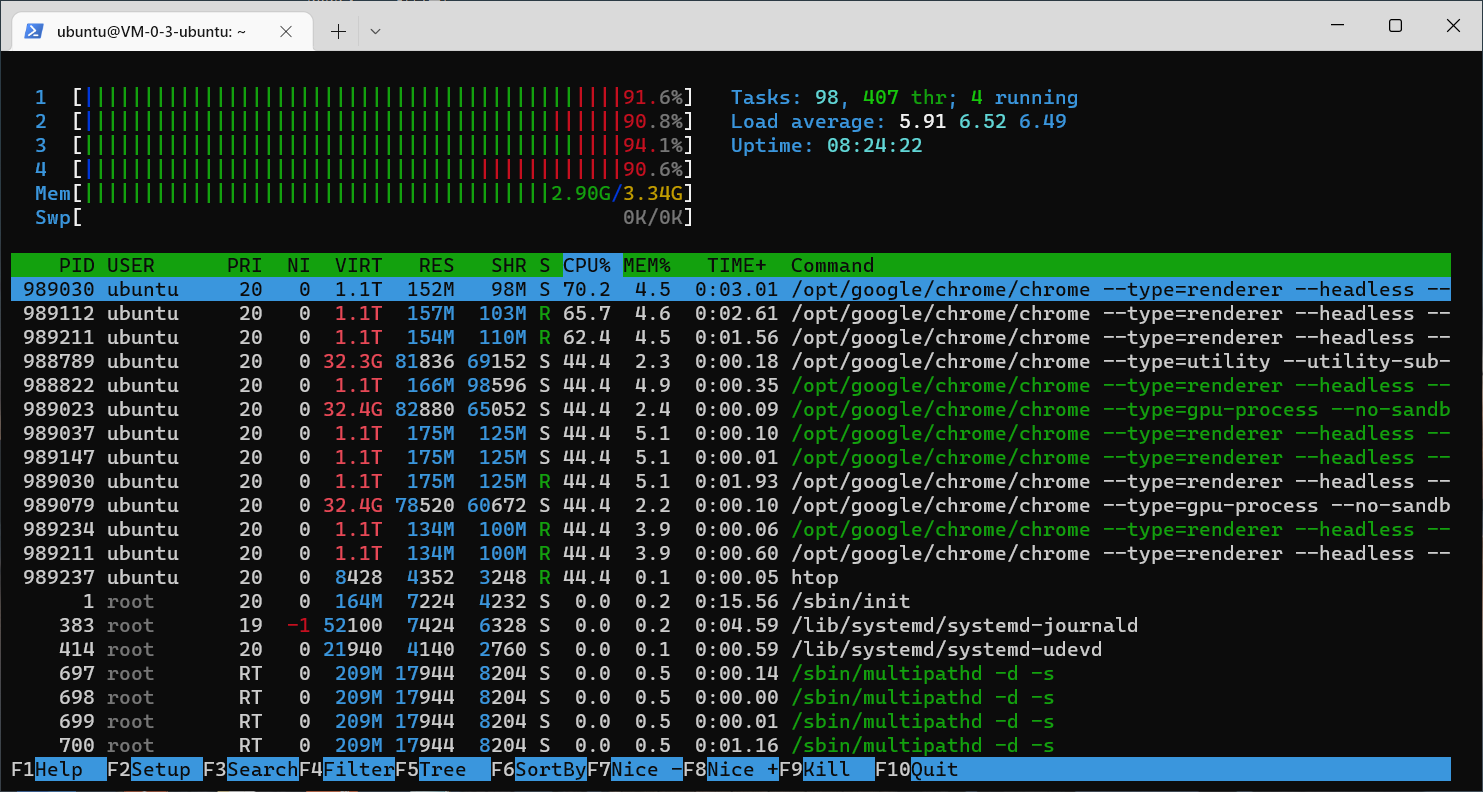Select multipathd thread with PID 697

coord(731,673)
